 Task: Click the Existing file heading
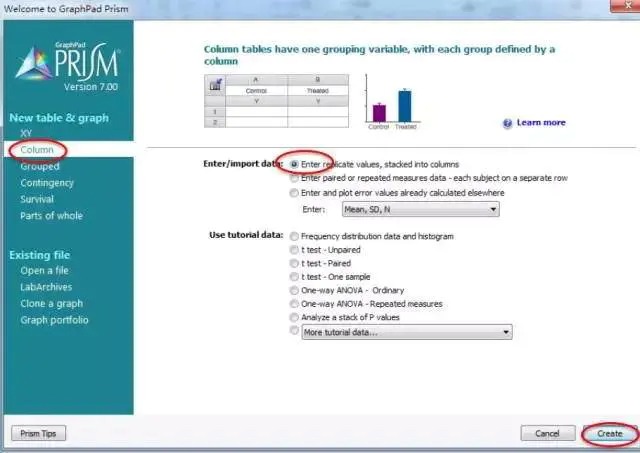click(40, 255)
